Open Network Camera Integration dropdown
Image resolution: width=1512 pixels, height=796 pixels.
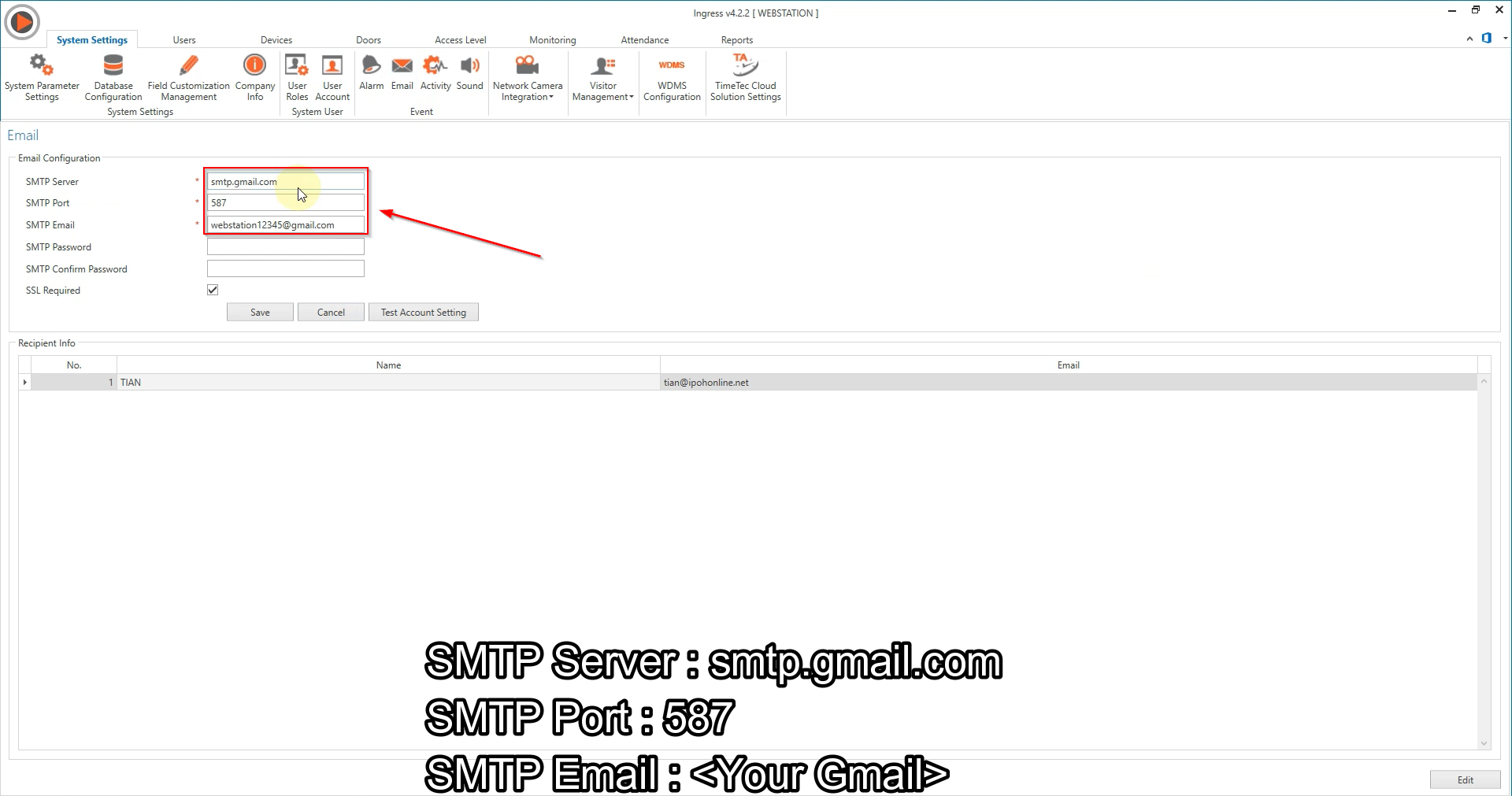click(x=528, y=77)
